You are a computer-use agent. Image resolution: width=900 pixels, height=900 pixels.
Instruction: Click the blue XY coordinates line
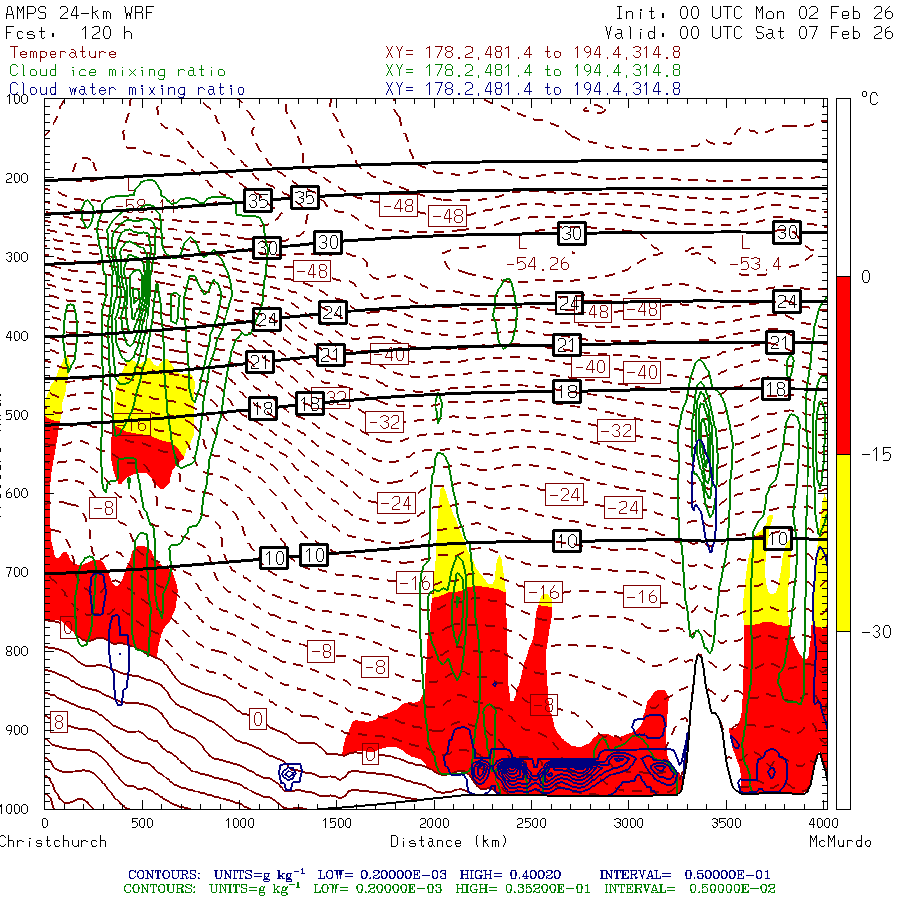(x=533, y=89)
